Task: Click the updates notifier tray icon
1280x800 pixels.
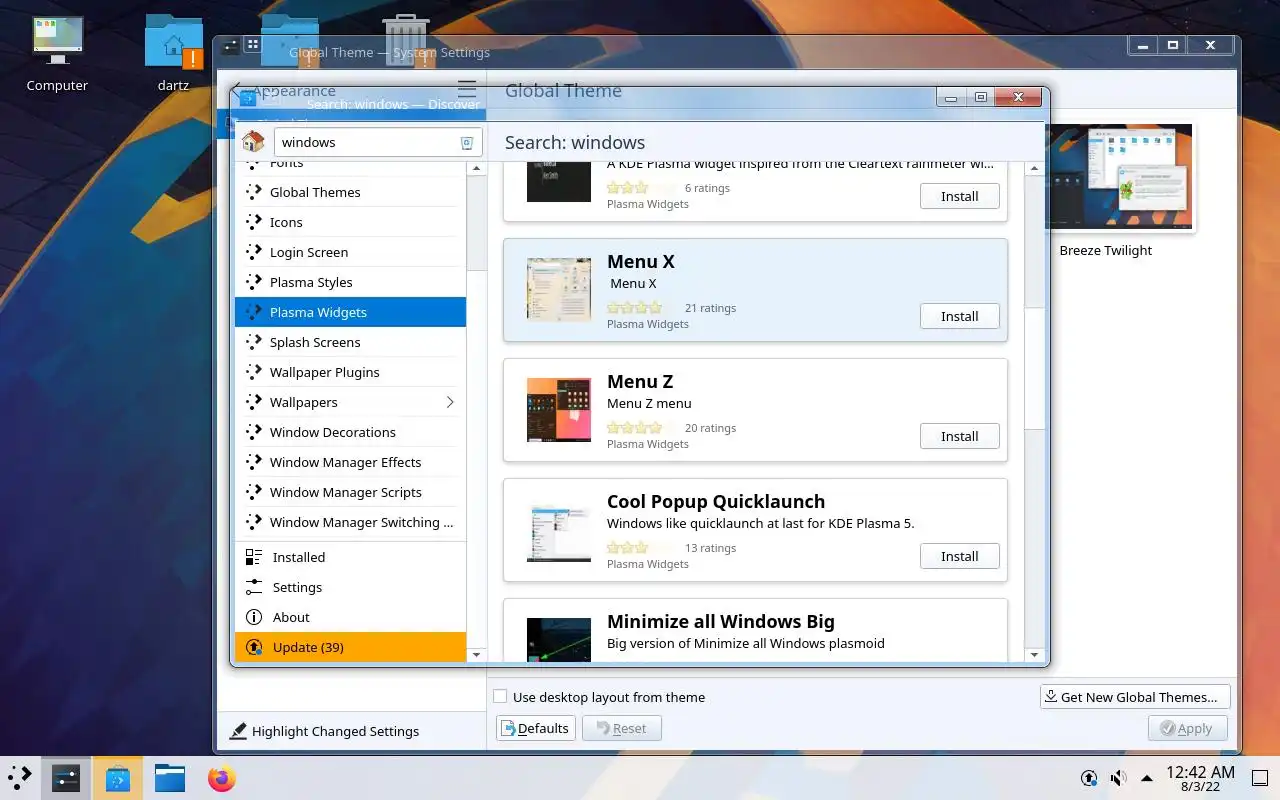Action: click(1089, 777)
